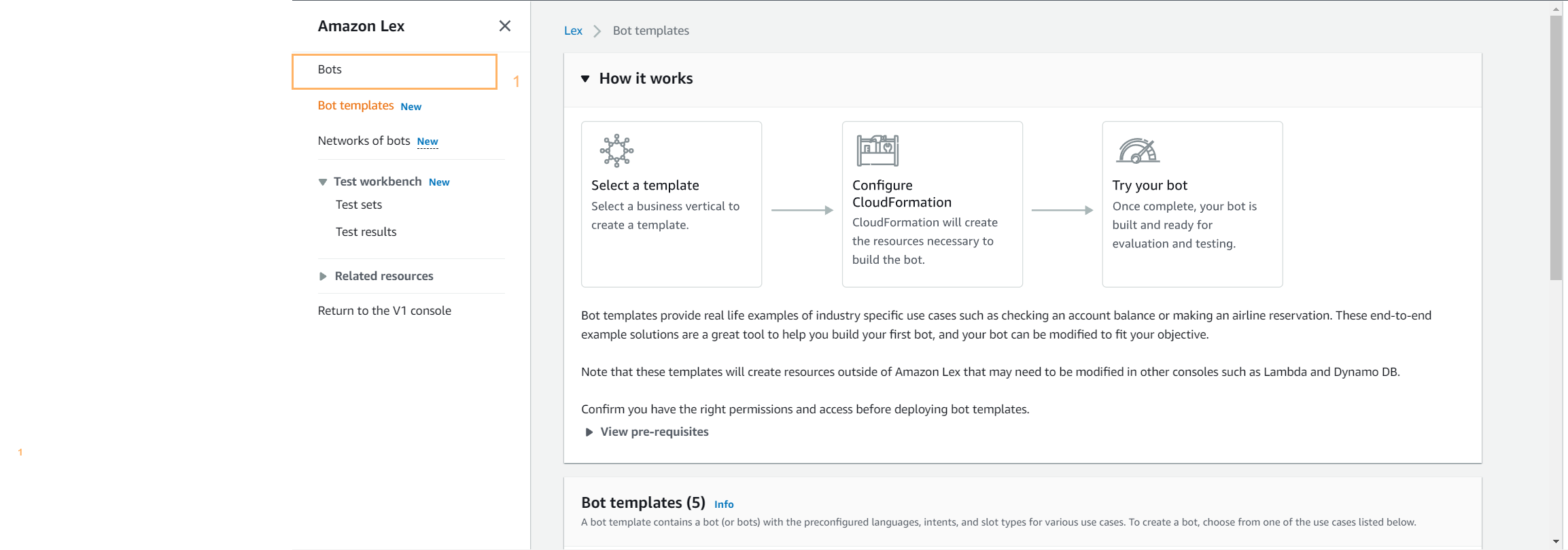
Task: Click the New badge next to Bot templates
Action: click(411, 107)
